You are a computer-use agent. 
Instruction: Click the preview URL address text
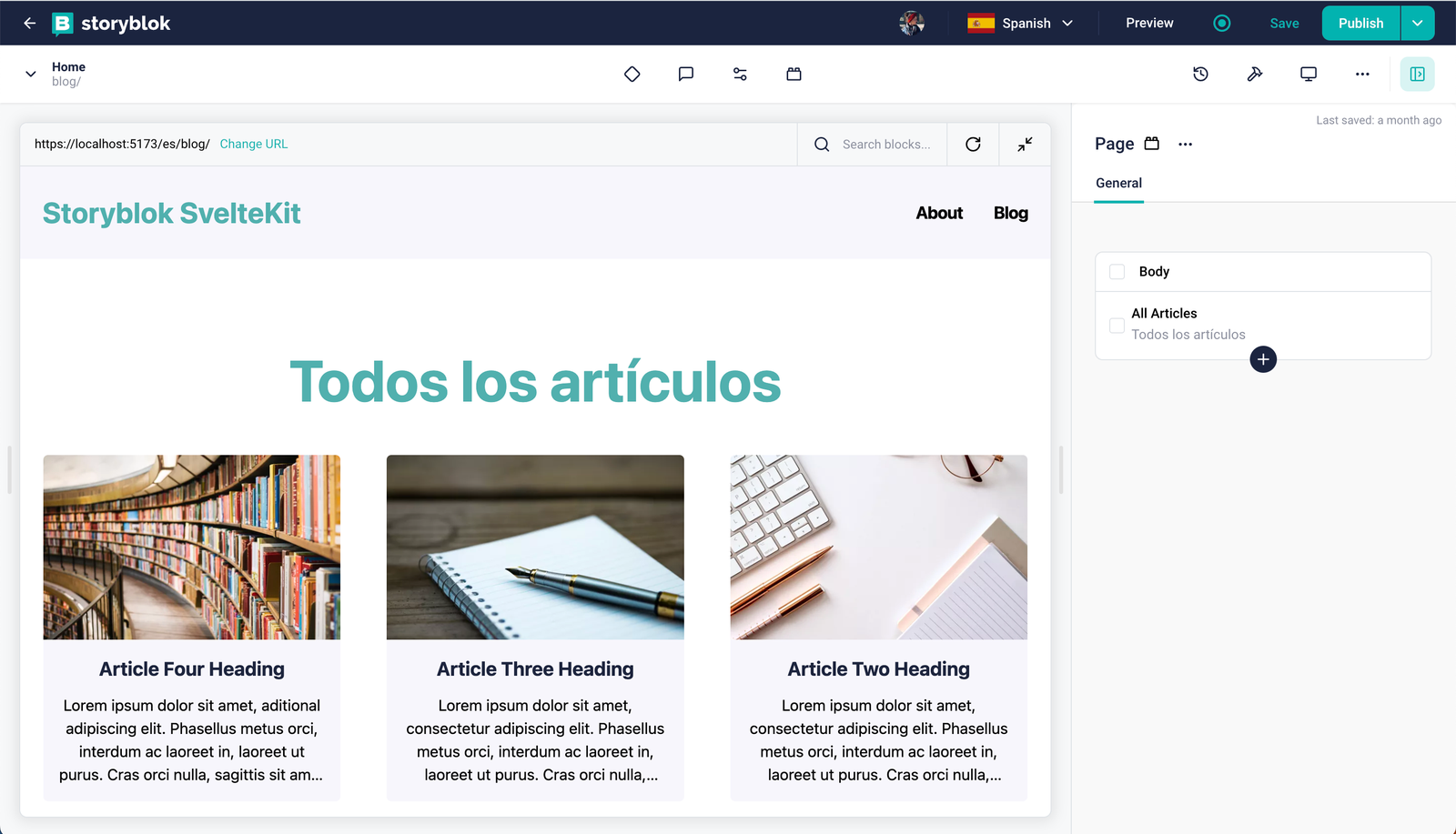122,145
